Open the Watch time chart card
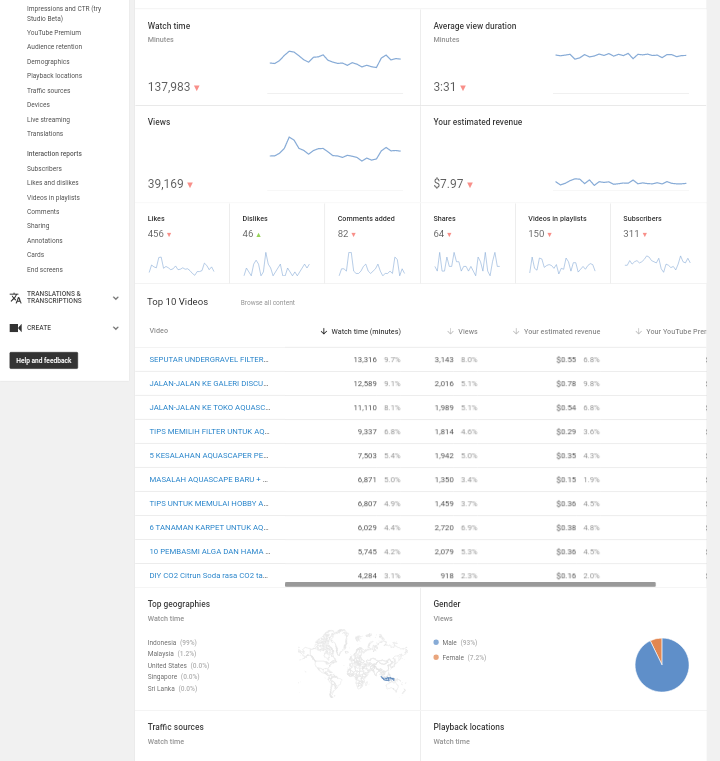Viewport: 720px width, 761px height. (x=276, y=57)
